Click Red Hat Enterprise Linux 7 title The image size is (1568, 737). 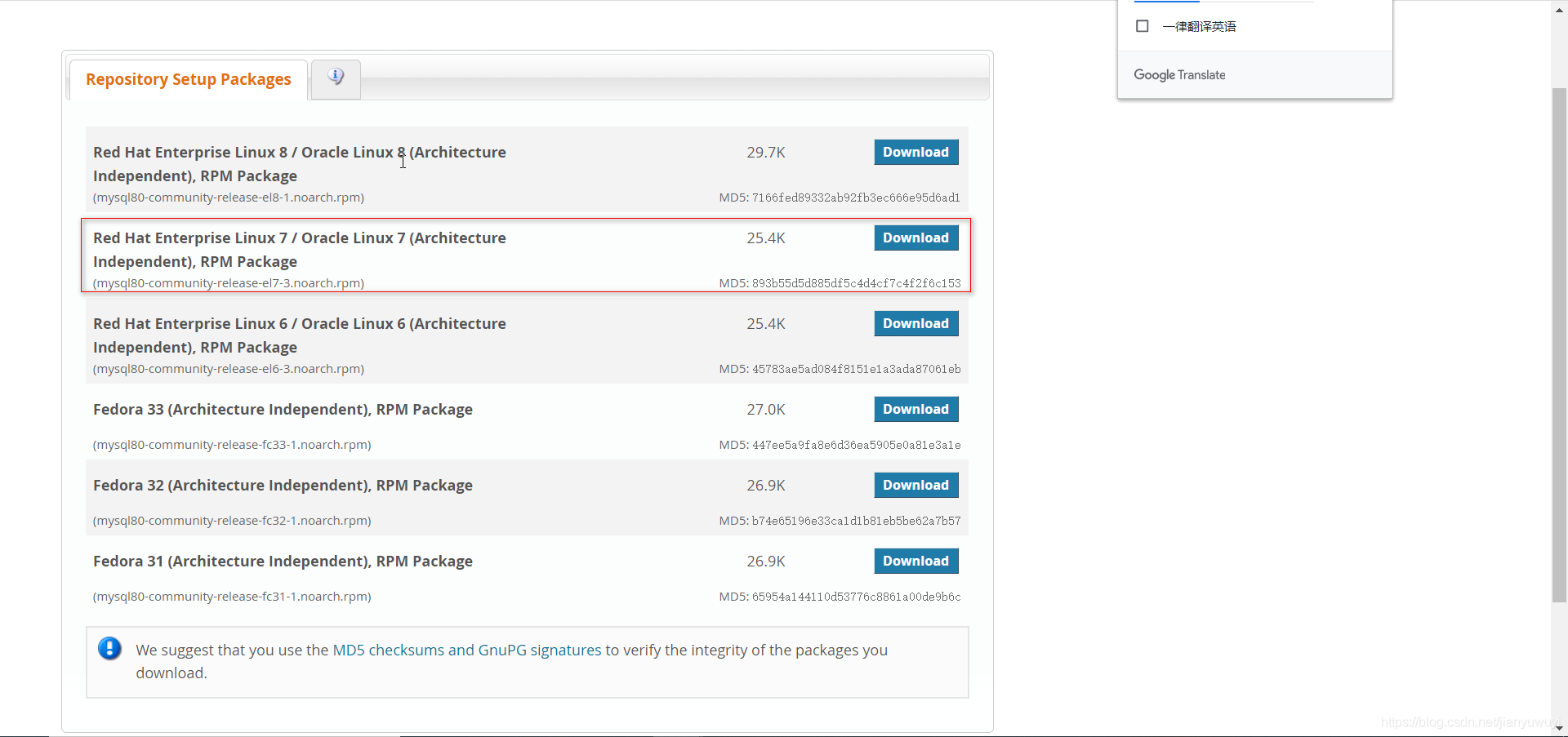(x=300, y=250)
